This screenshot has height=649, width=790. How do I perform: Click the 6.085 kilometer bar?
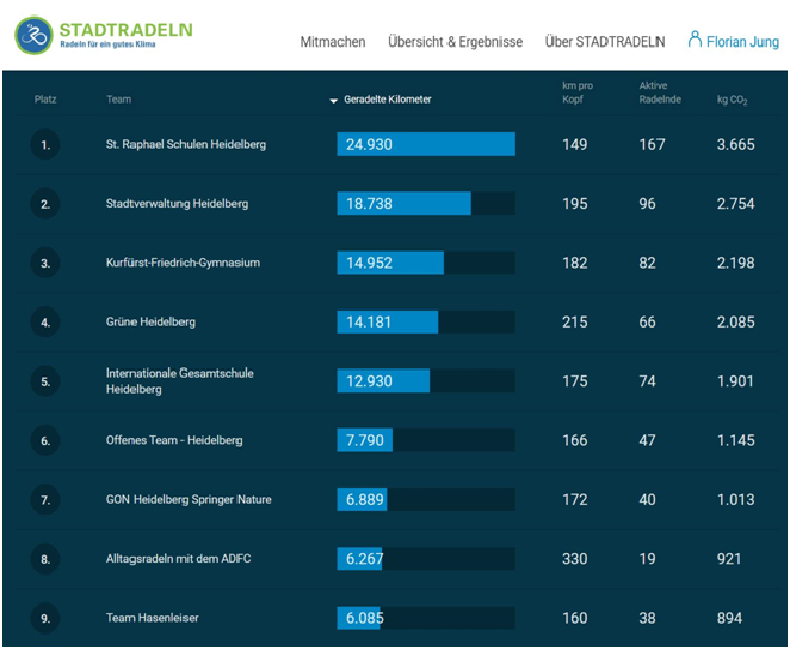[426, 618]
